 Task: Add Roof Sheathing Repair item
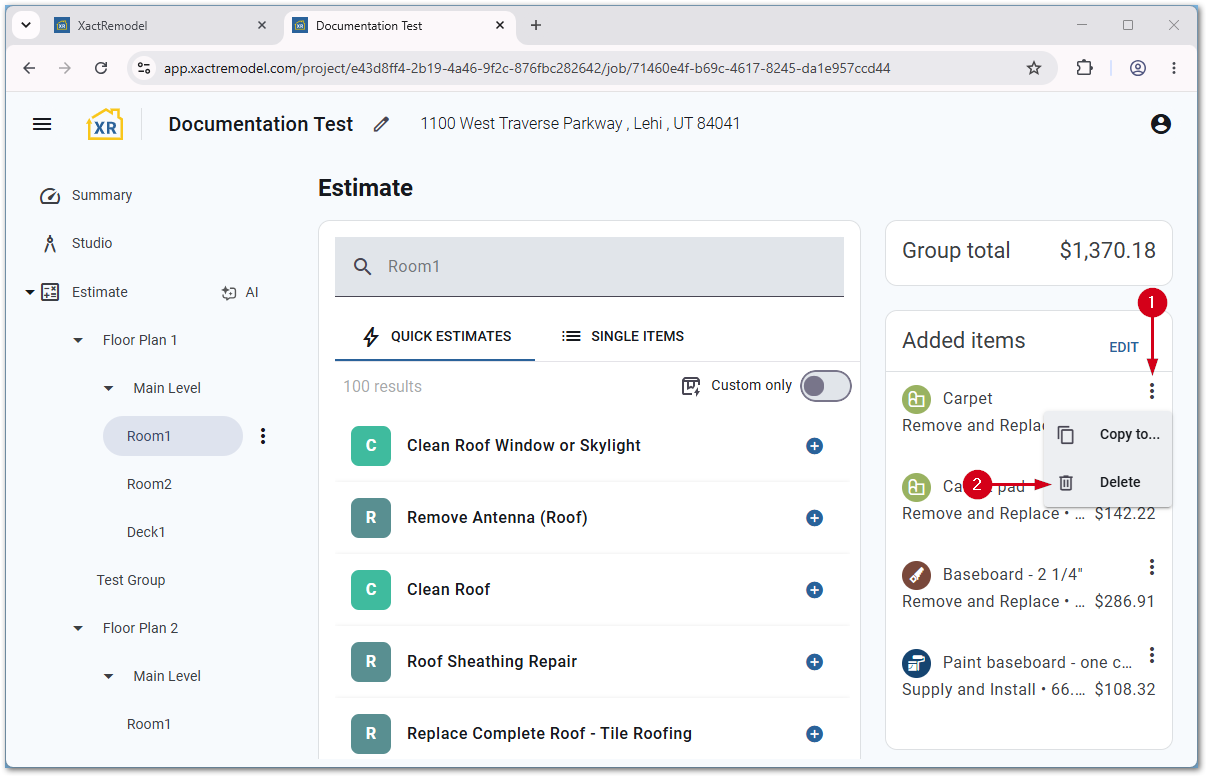[x=814, y=662]
